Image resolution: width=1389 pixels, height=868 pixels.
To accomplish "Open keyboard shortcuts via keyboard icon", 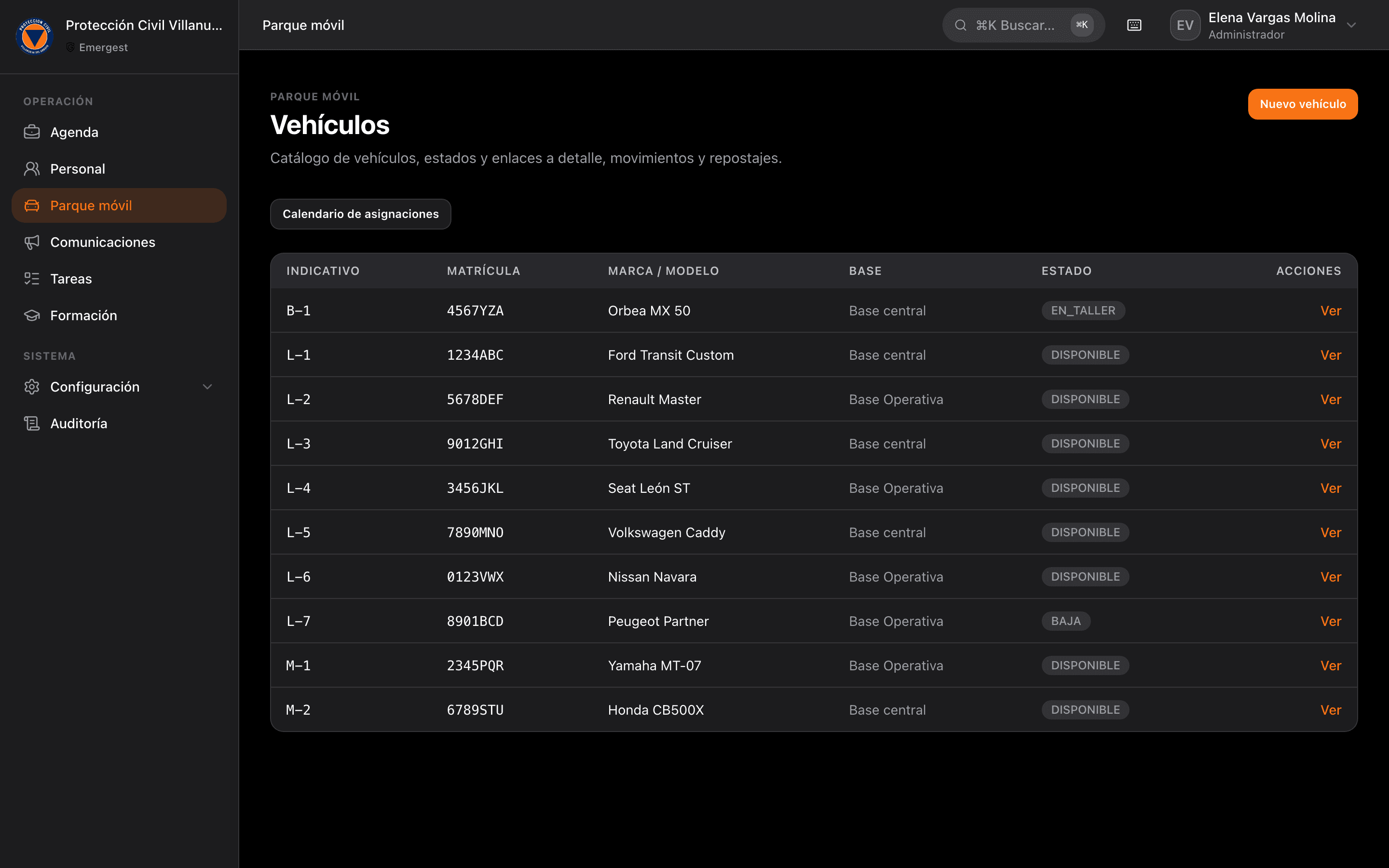I will tap(1134, 25).
